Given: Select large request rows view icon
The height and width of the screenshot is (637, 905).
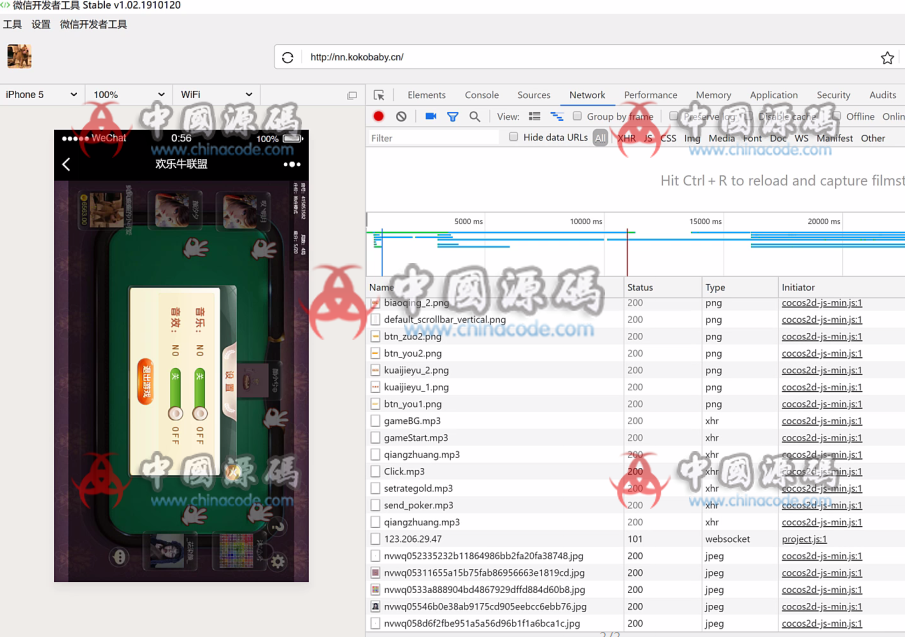Looking at the screenshot, I should (x=534, y=117).
